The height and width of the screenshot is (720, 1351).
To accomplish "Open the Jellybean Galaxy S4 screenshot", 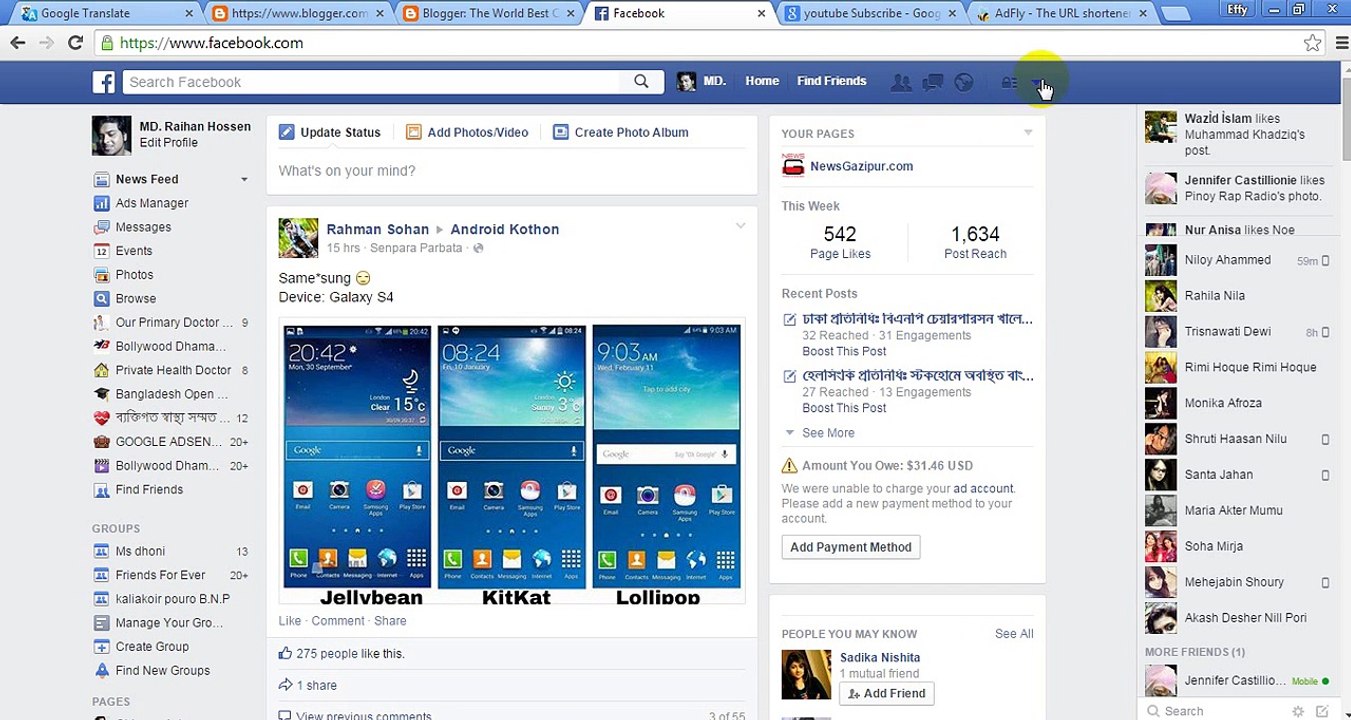I will (x=358, y=456).
